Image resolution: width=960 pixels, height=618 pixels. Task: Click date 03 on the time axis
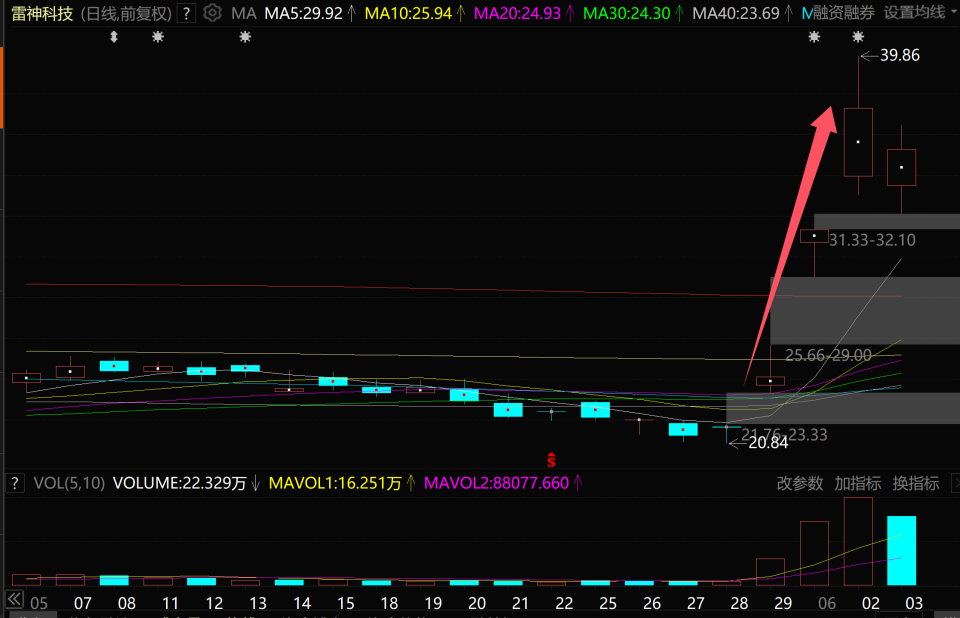click(x=914, y=603)
